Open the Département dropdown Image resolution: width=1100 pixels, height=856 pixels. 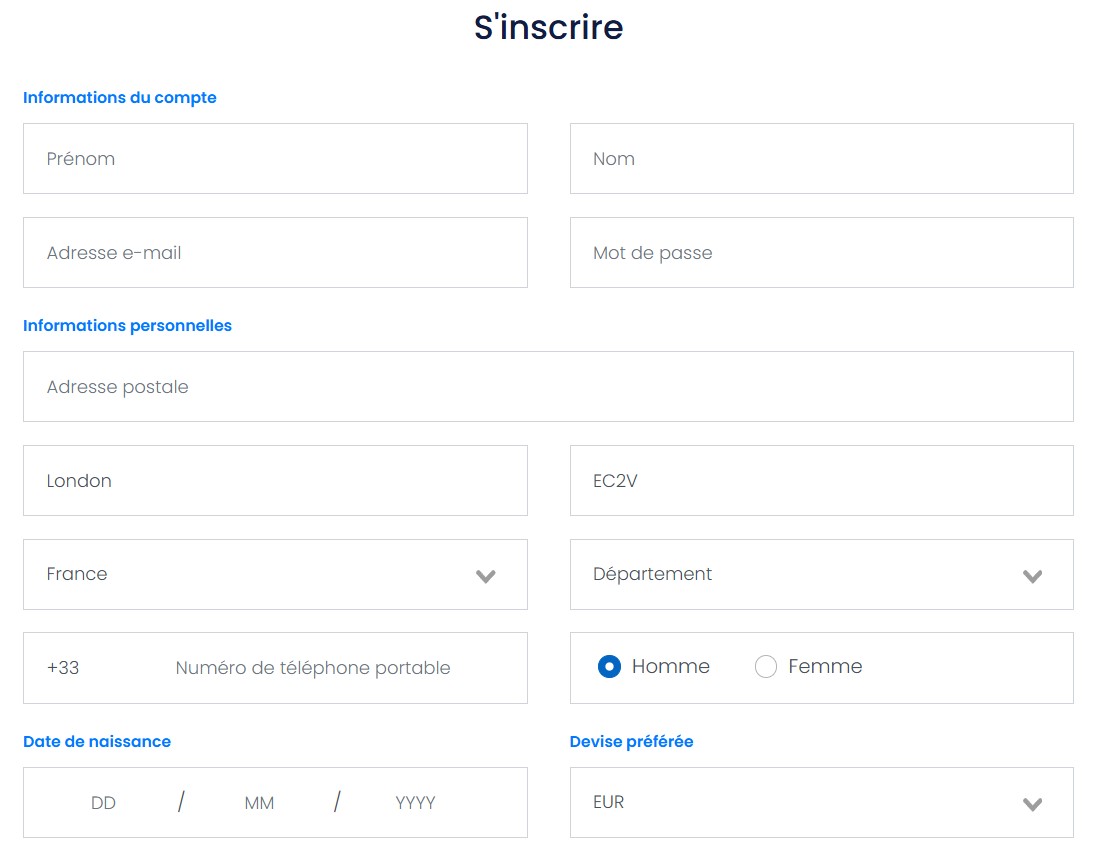[x=821, y=575]
